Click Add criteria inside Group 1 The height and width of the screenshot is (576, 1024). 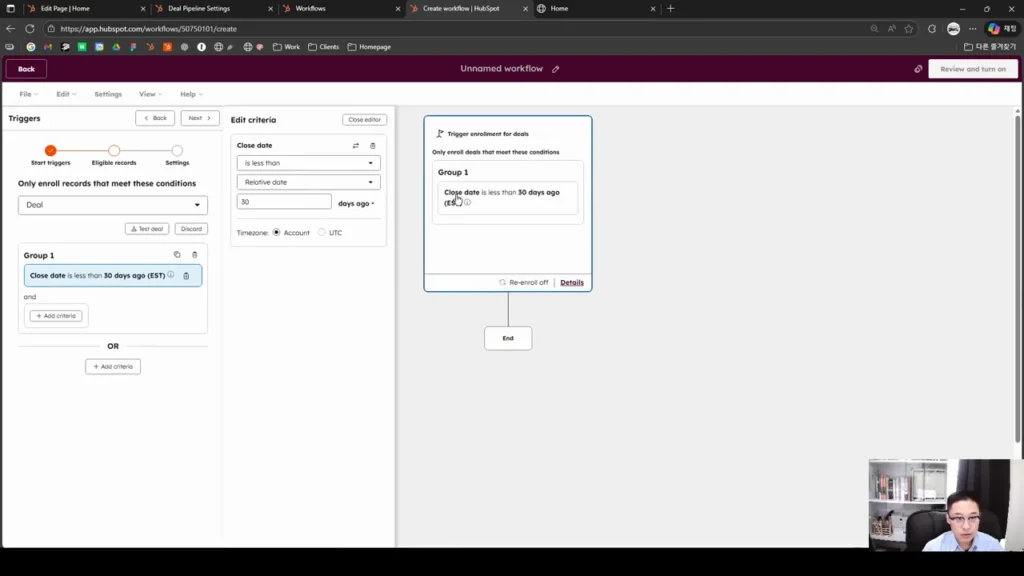pos(56,316)
